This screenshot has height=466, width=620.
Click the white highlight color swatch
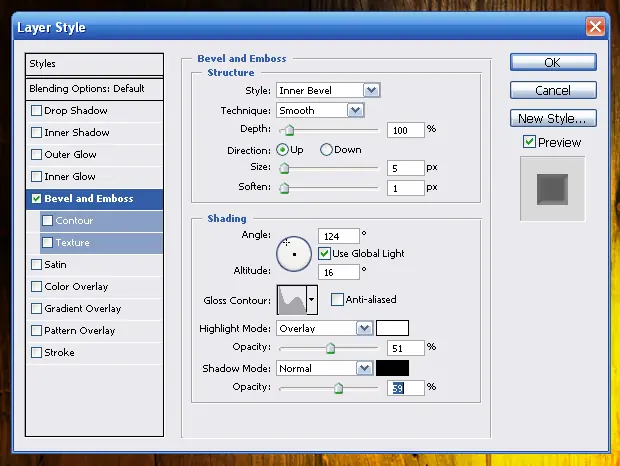pyautogui.click(x=393, y=328)
